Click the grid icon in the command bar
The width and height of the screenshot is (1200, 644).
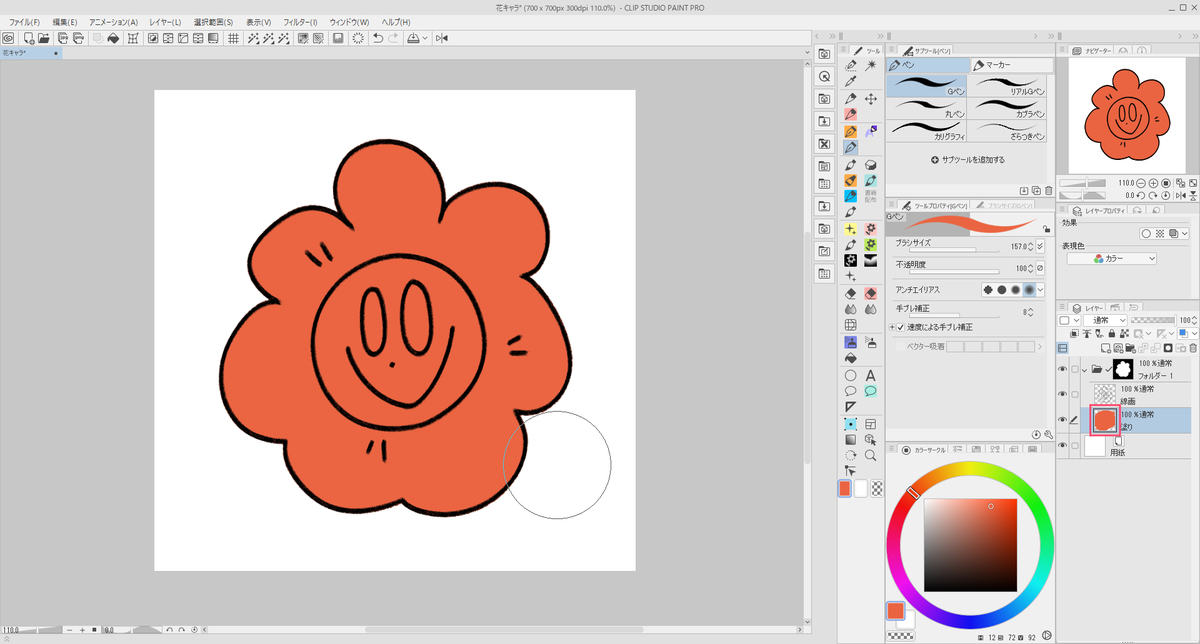pos(233,38)
